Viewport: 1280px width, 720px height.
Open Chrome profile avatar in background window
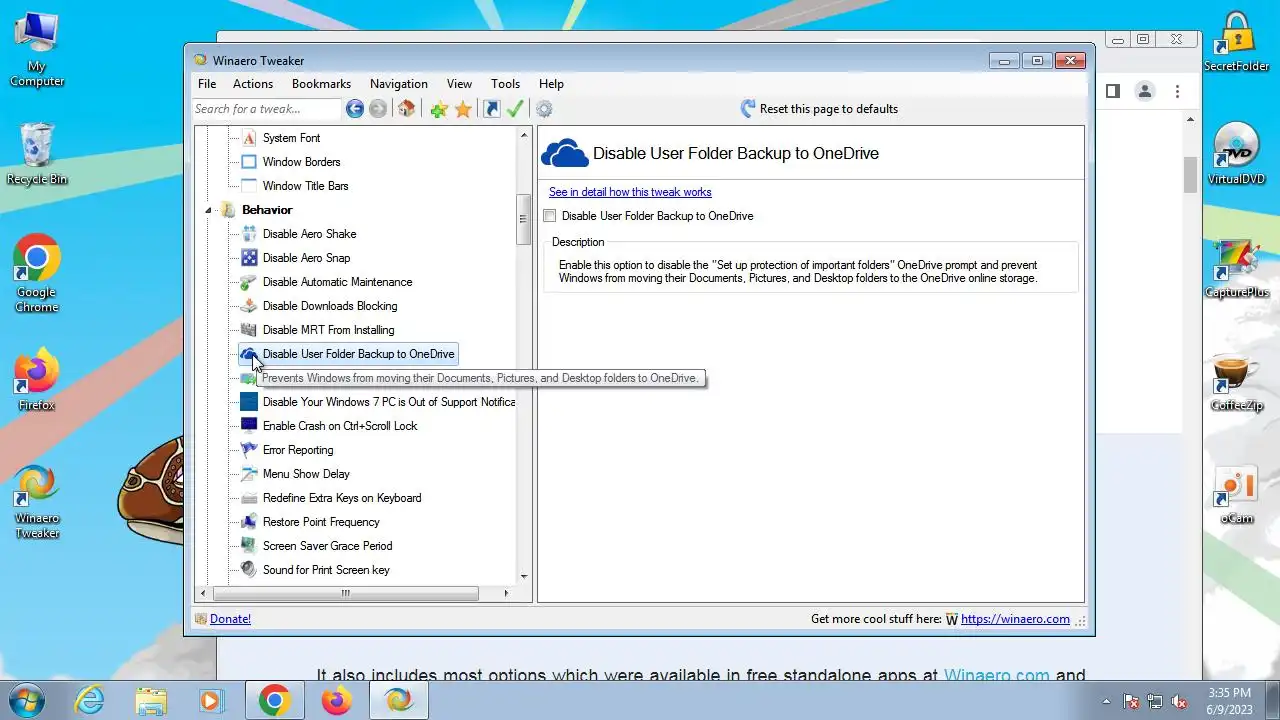[1145, 91]
